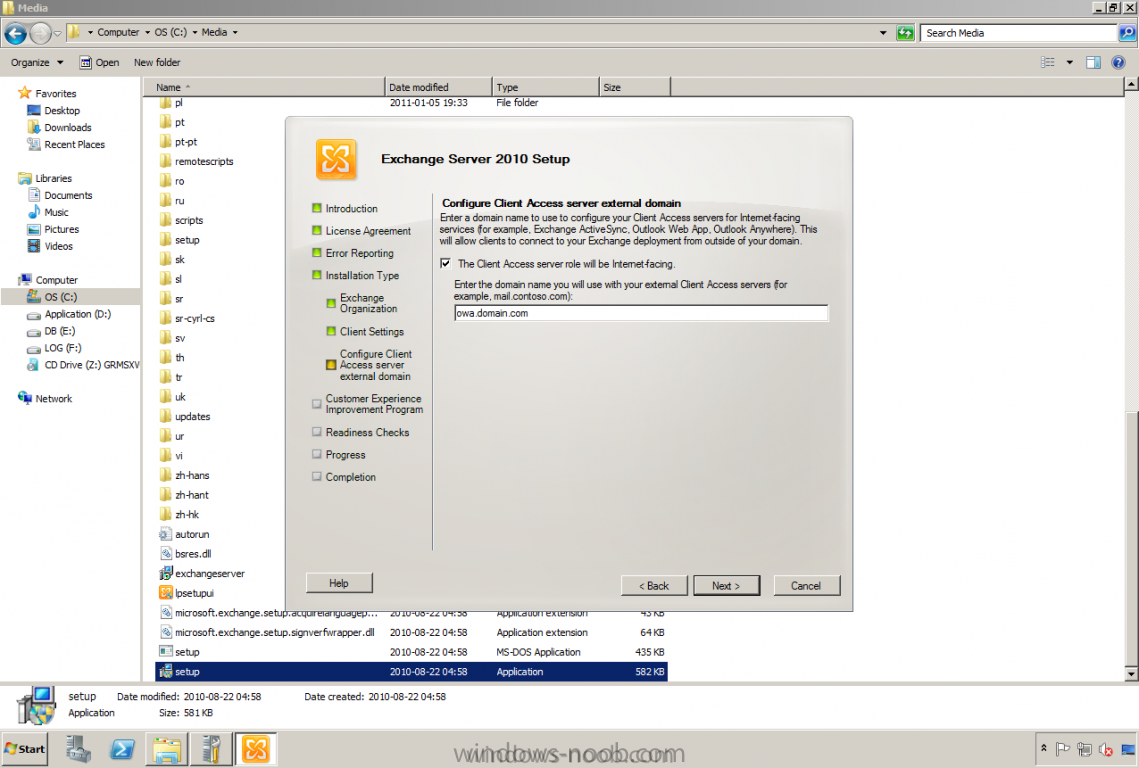Click the Action Center flag in system tray
This screenshot has height=768, width=1139.
(x=1063, y=749)
